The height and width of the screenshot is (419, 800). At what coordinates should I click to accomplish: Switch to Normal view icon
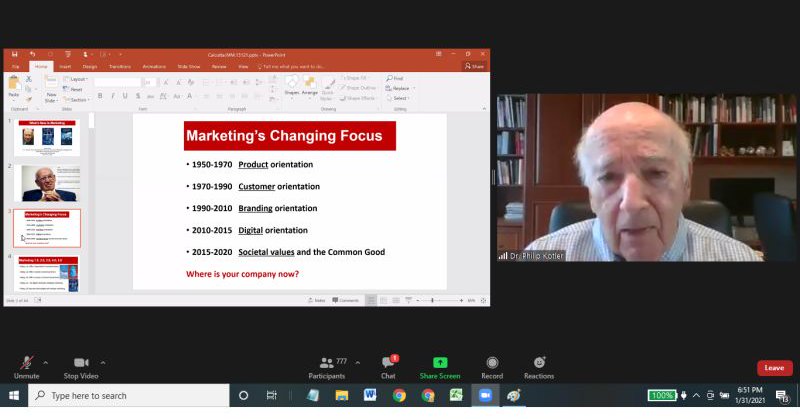click(x=371, y=301)
